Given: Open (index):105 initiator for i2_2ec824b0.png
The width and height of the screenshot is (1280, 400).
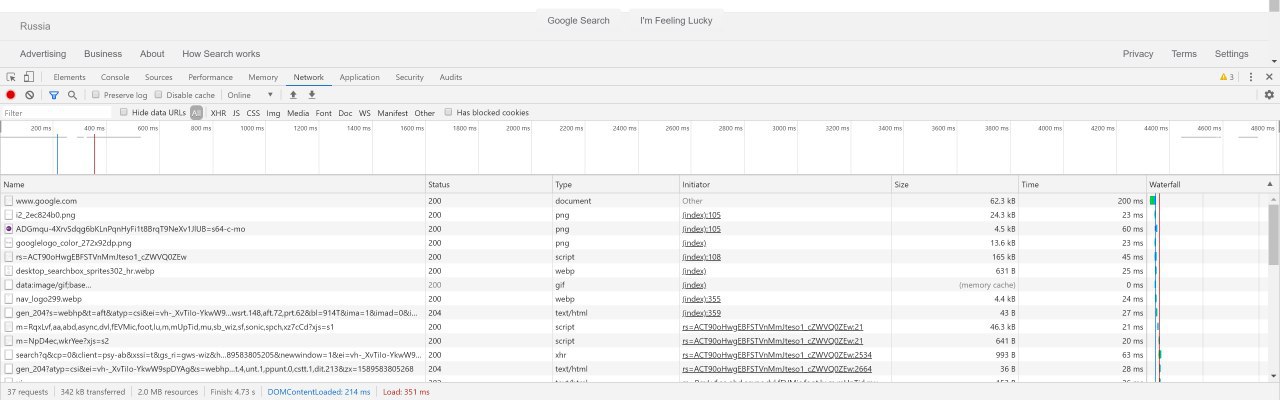Looking at the screenshot, I should click(701, 215).
